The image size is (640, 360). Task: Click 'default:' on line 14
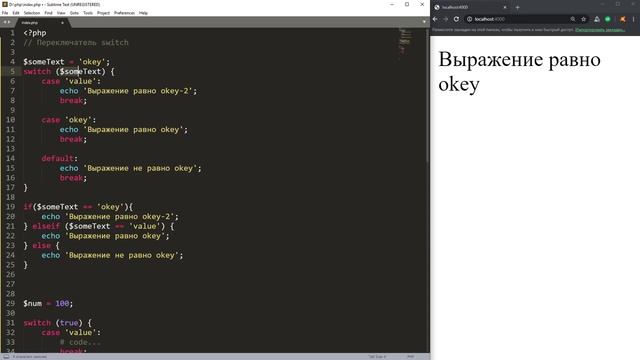tap(60, 158)
